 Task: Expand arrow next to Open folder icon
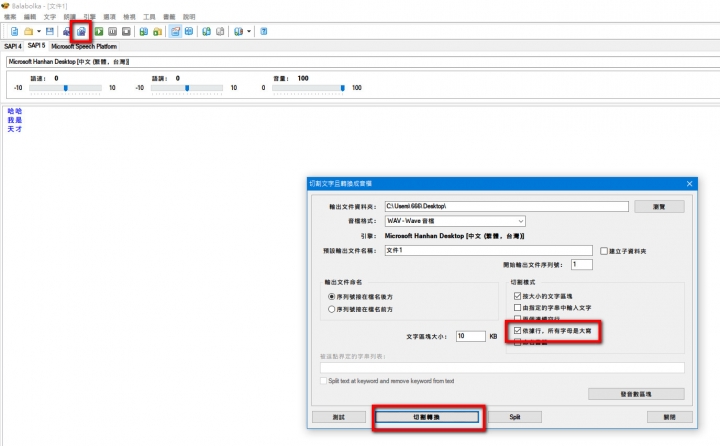[x=39, y=32]
